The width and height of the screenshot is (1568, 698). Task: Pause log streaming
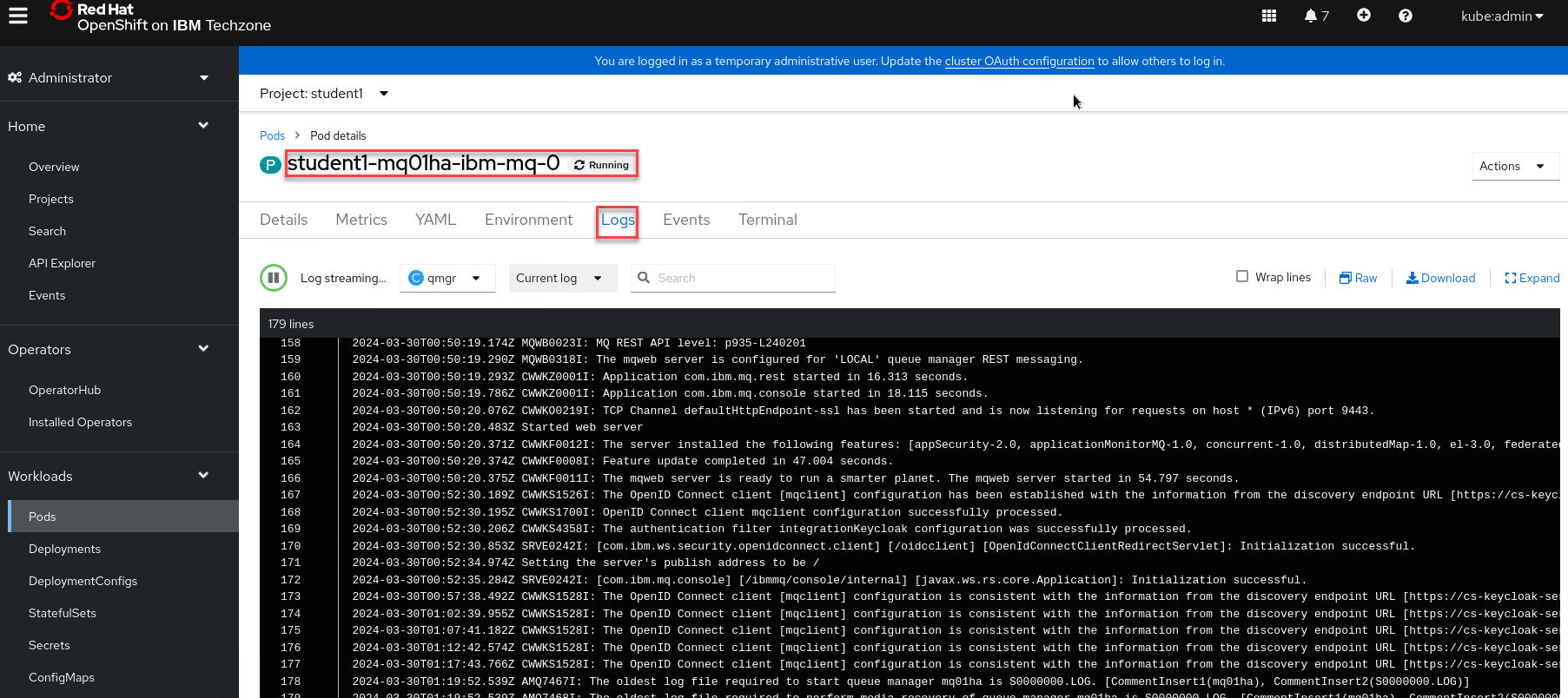point(274,278)
